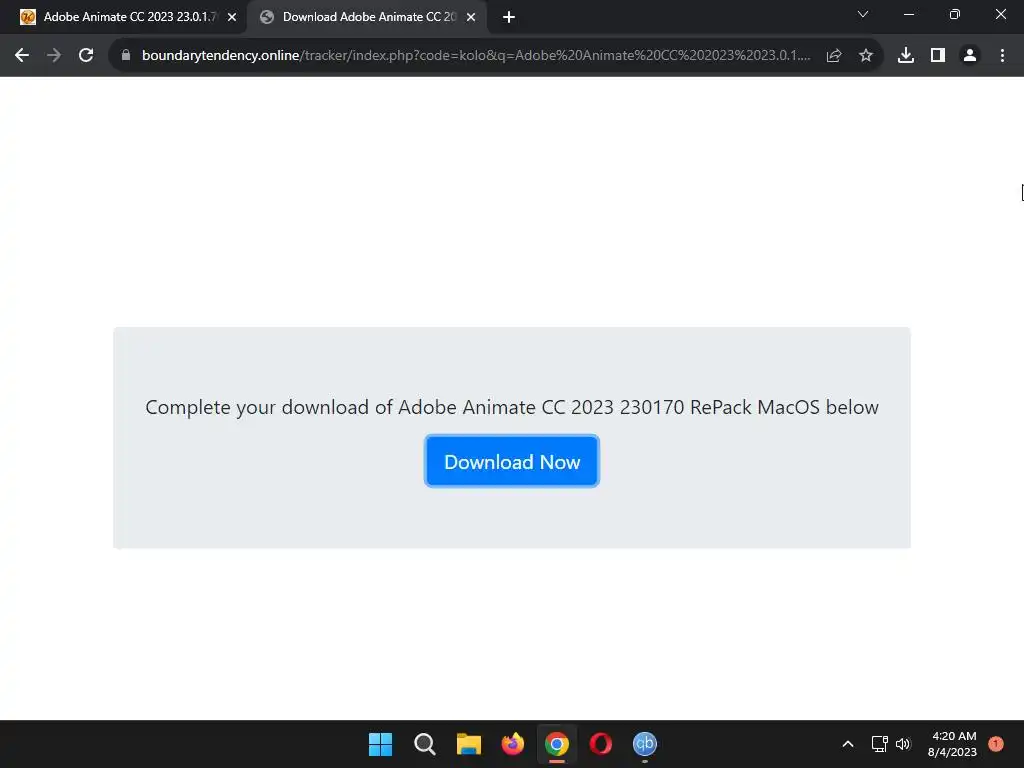
Task: View site information via lock icon
Action: click(126, 56)
